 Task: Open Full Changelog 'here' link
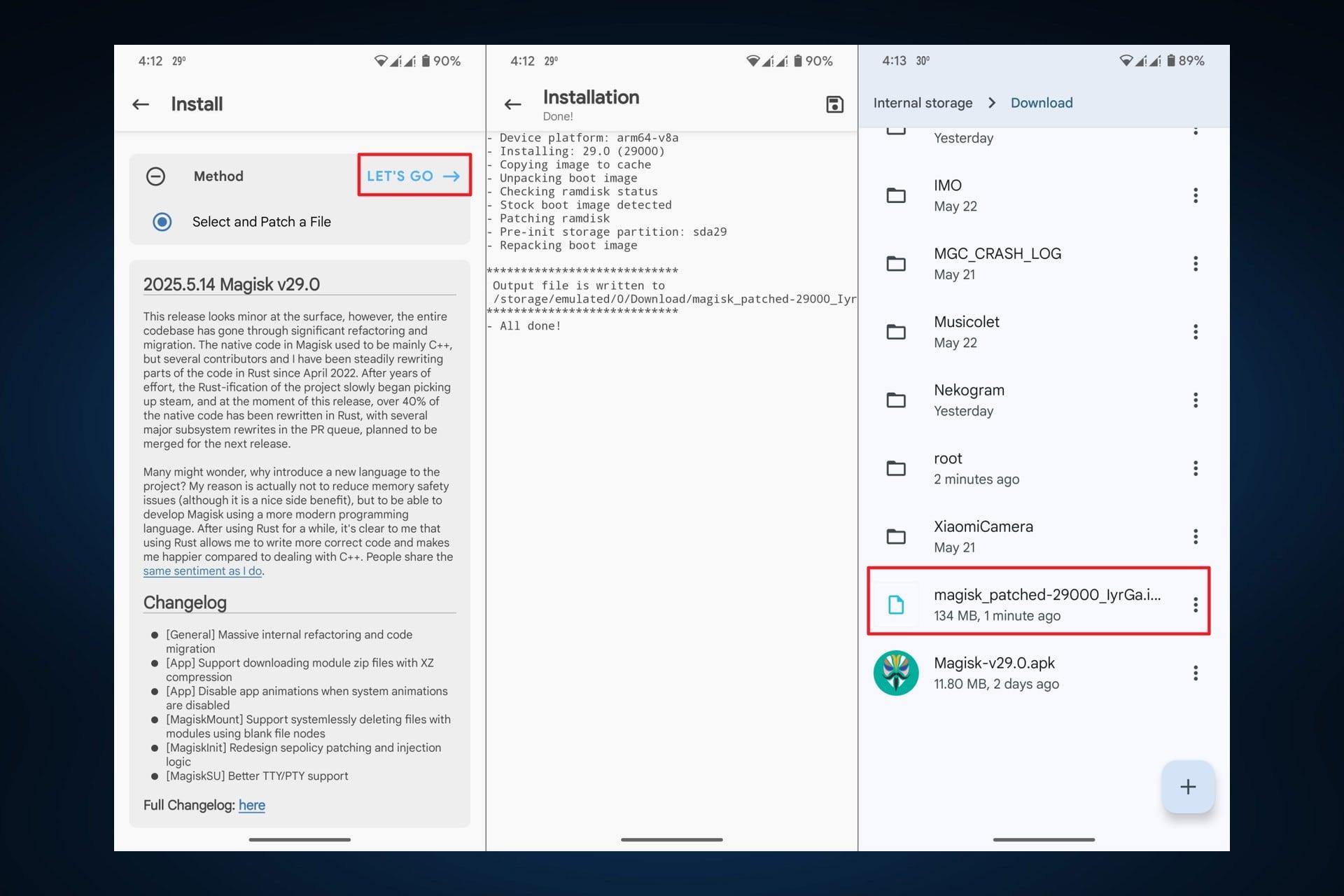(252, 805)
